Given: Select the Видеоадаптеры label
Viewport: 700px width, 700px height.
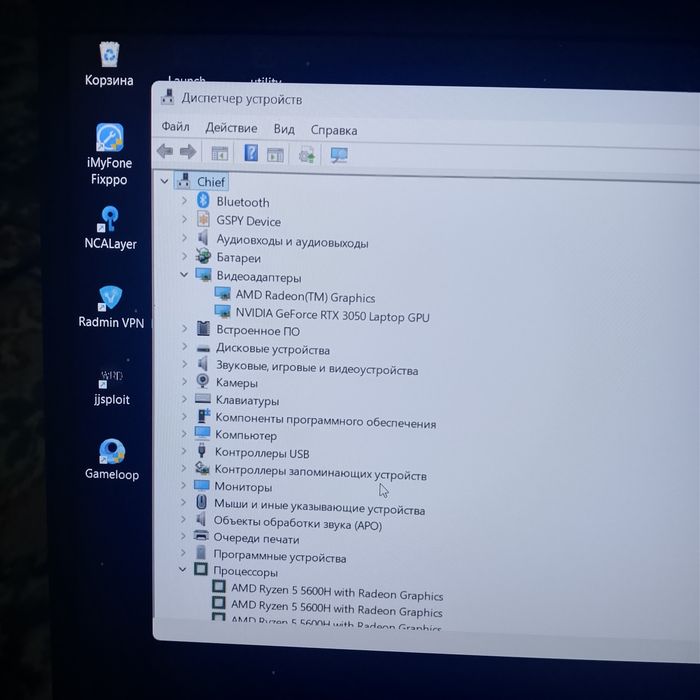Looking at the screenshot, I should (259, 277).
